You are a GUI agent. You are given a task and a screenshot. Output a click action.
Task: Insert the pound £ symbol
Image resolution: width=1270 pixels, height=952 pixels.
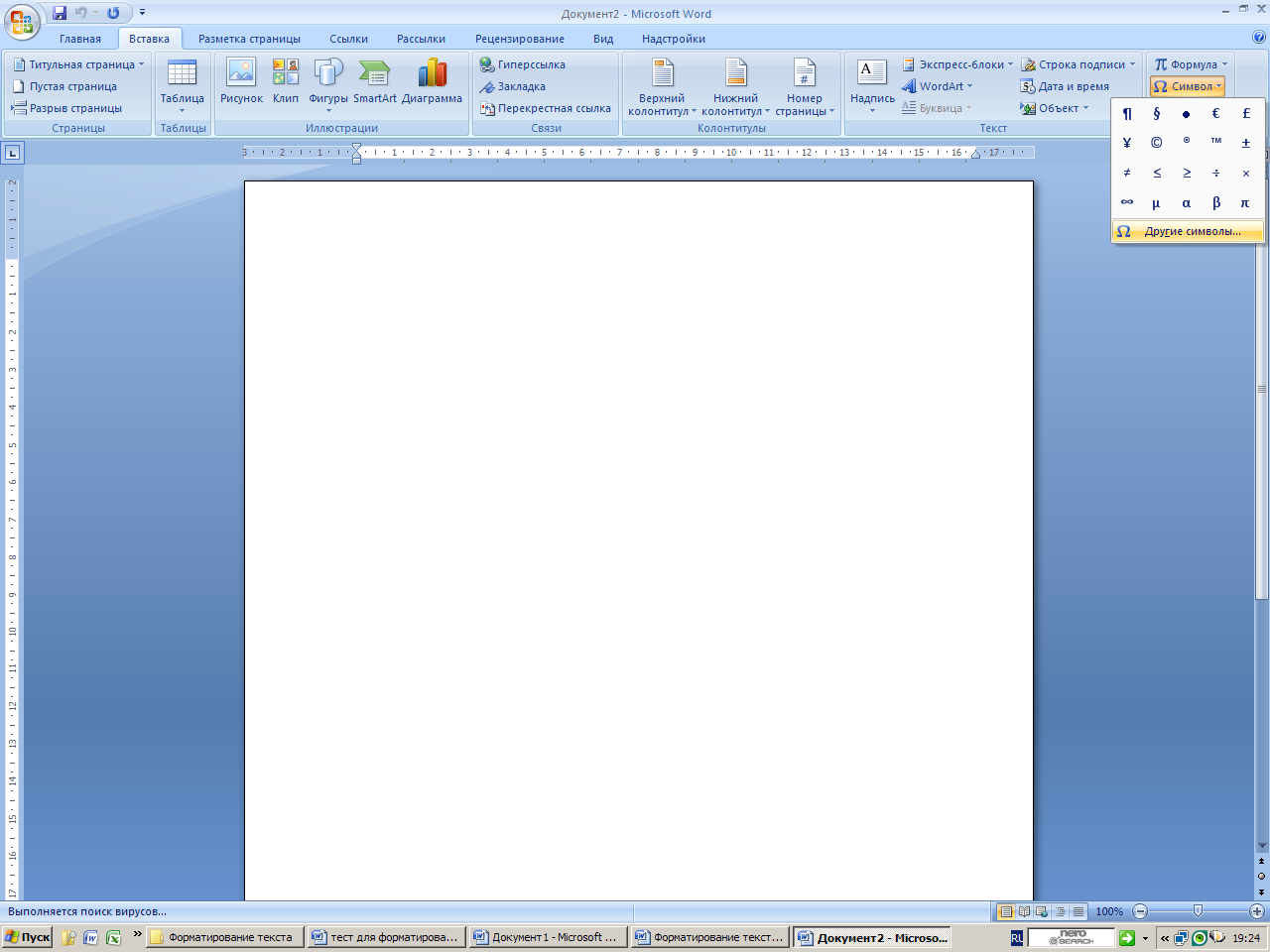pyautogui.click(x=1246, y=114)
